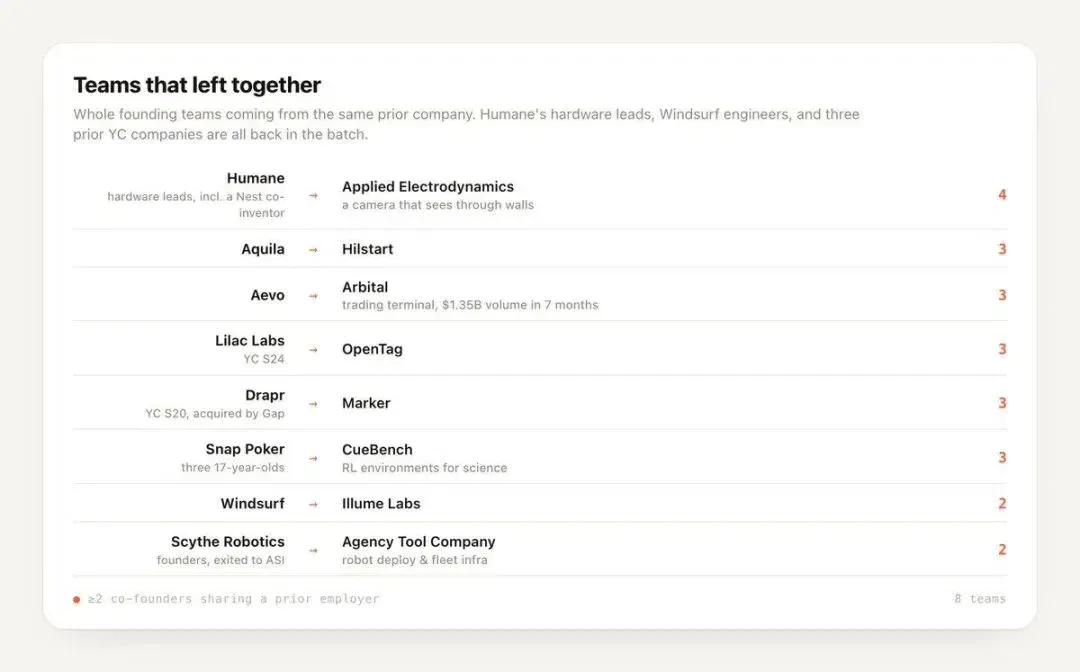Viewport: 1080px width, 672px height.
Task: Click the count 4 in Applied Electrodynamics row
Action: click(1002, 195)
